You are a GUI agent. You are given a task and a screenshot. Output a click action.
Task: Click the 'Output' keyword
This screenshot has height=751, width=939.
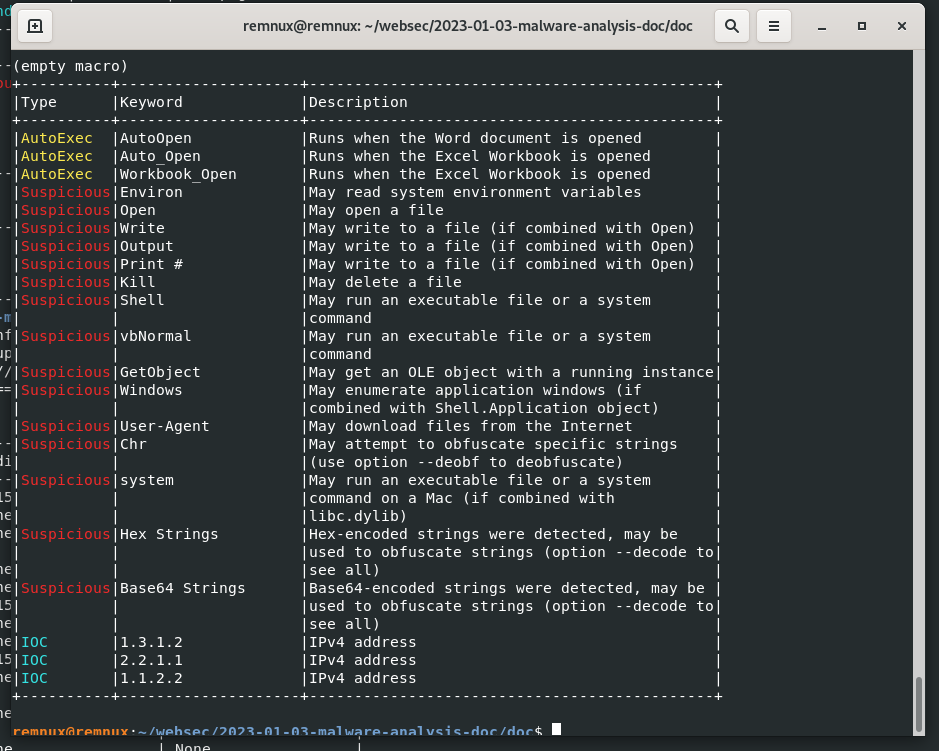146,246
